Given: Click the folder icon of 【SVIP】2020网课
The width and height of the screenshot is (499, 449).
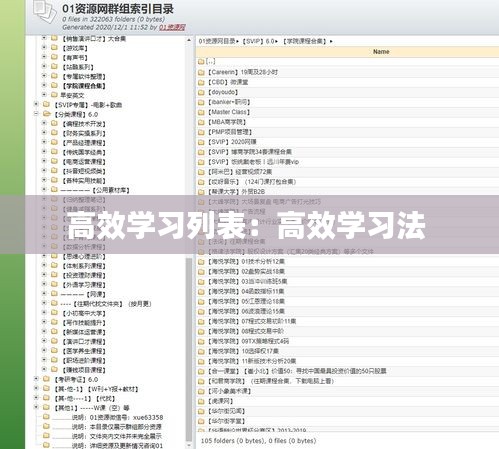Looking at the screenshot, I should click(201, 142).
